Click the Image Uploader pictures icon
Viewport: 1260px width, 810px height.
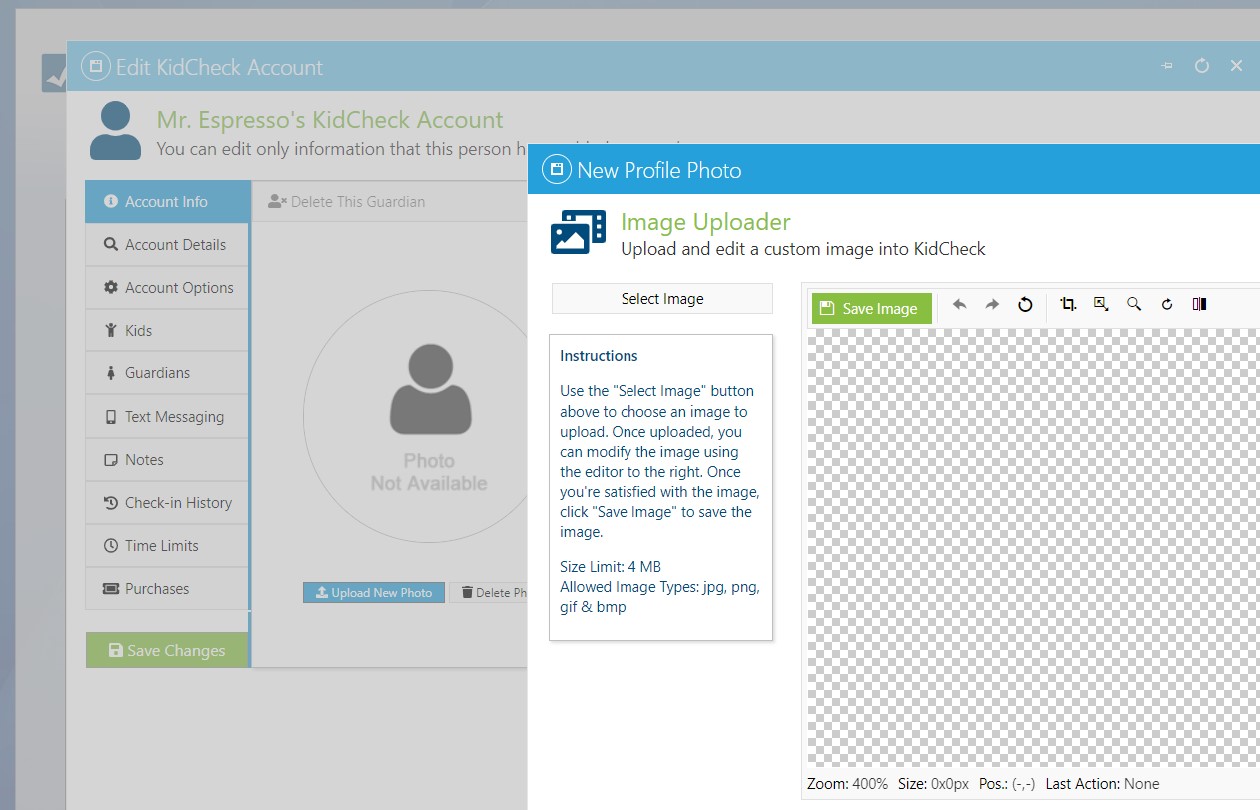tap(578, 232)
